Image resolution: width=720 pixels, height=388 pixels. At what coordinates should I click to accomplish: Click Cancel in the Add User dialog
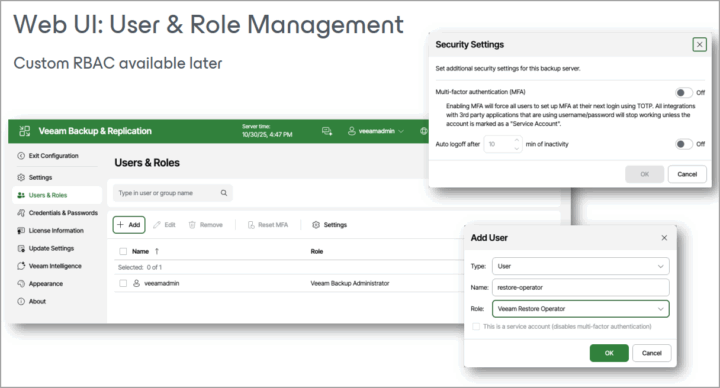[652, 353]
